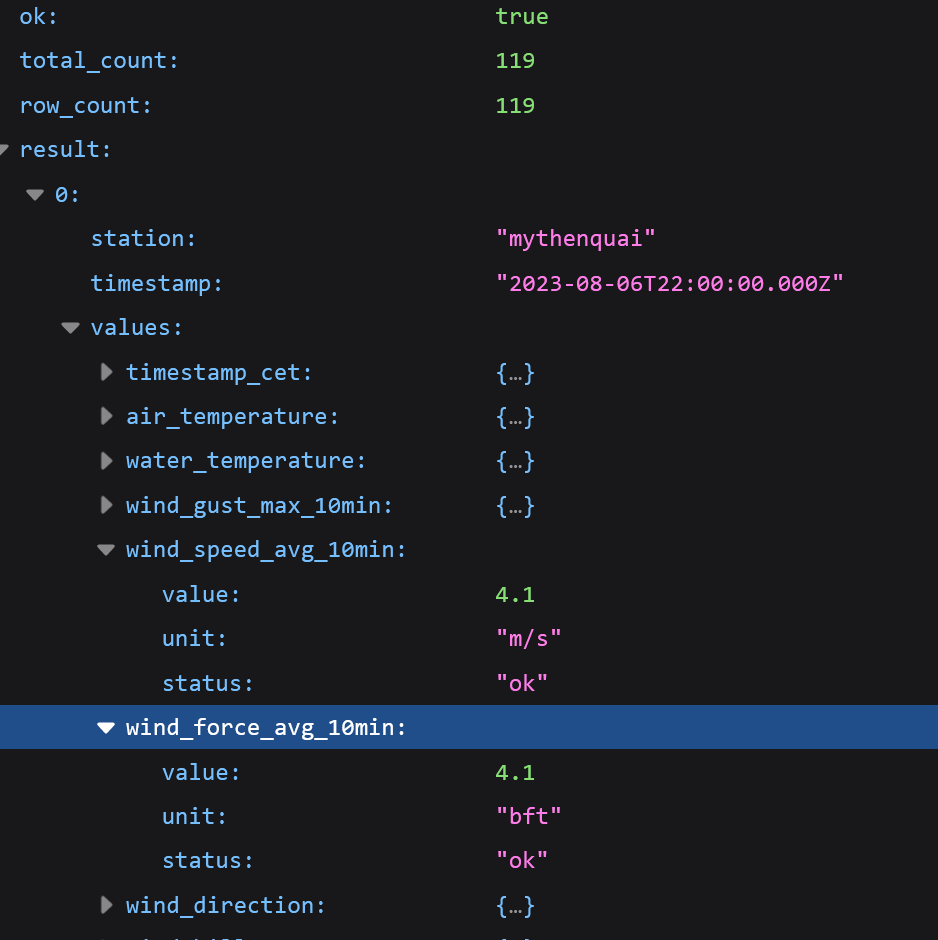Collapse the values object

(x=70, y=327)
